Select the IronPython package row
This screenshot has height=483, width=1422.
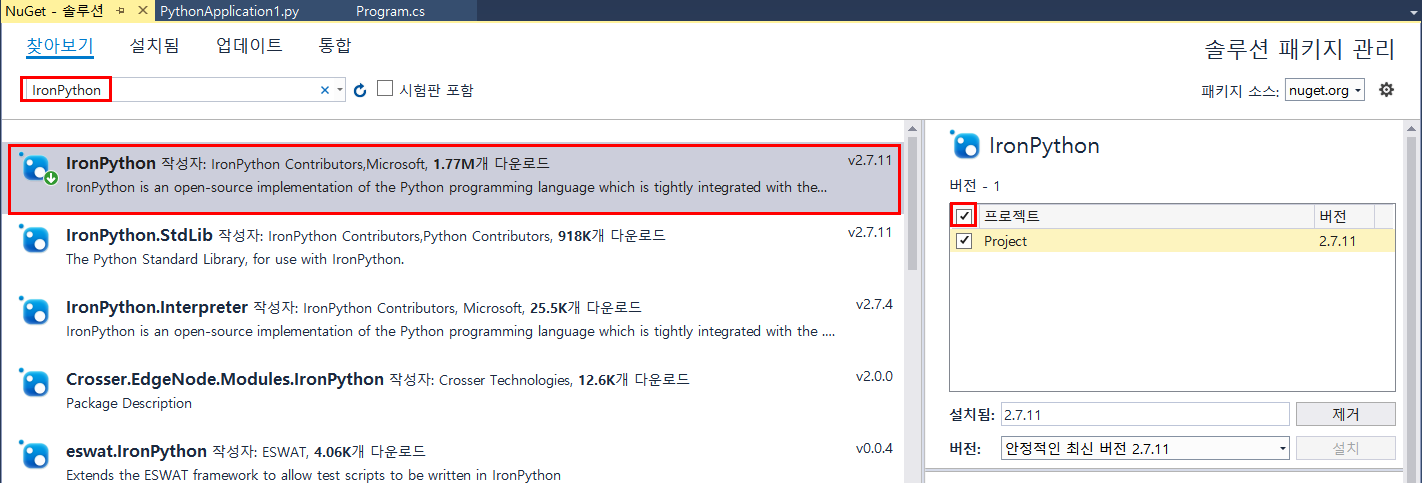point(455,178)
